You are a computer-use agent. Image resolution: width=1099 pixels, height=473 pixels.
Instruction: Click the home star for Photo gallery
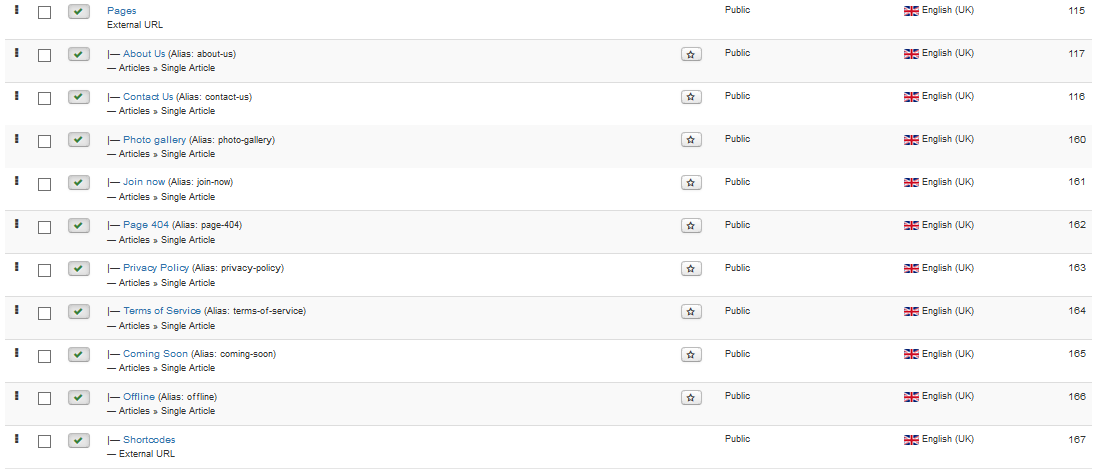pos(690,140)
